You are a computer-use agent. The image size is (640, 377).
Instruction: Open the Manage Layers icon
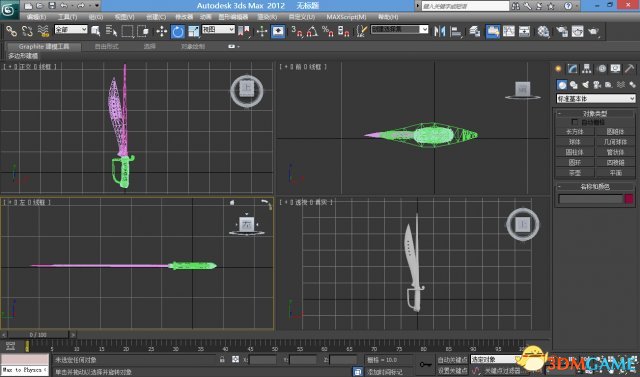[474, 31]
